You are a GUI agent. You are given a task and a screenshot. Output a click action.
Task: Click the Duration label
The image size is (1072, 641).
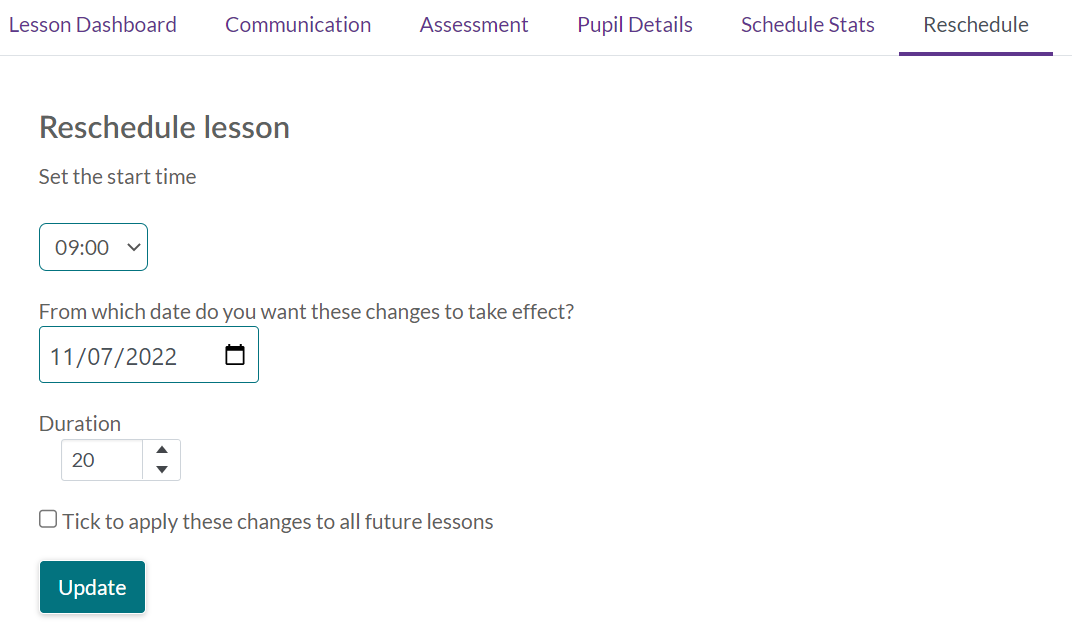tap(80, 424)
